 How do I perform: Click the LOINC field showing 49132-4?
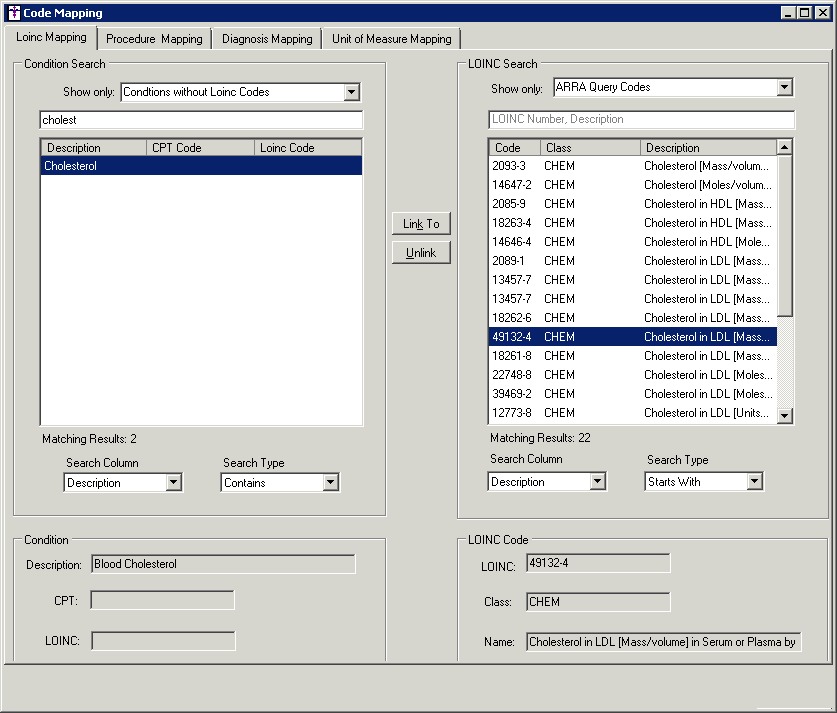[598, 563]
